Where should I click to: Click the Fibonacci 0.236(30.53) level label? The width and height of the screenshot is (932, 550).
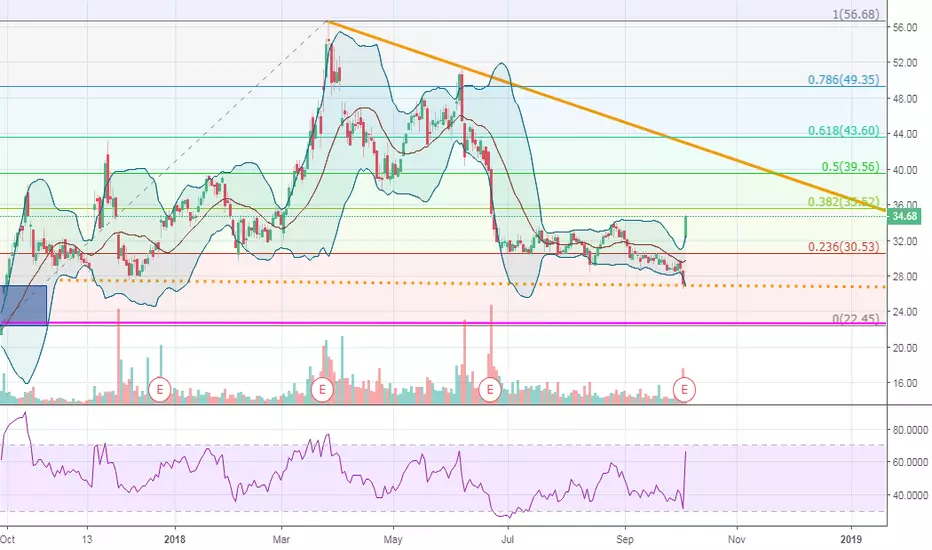click(x=843, y=247)
